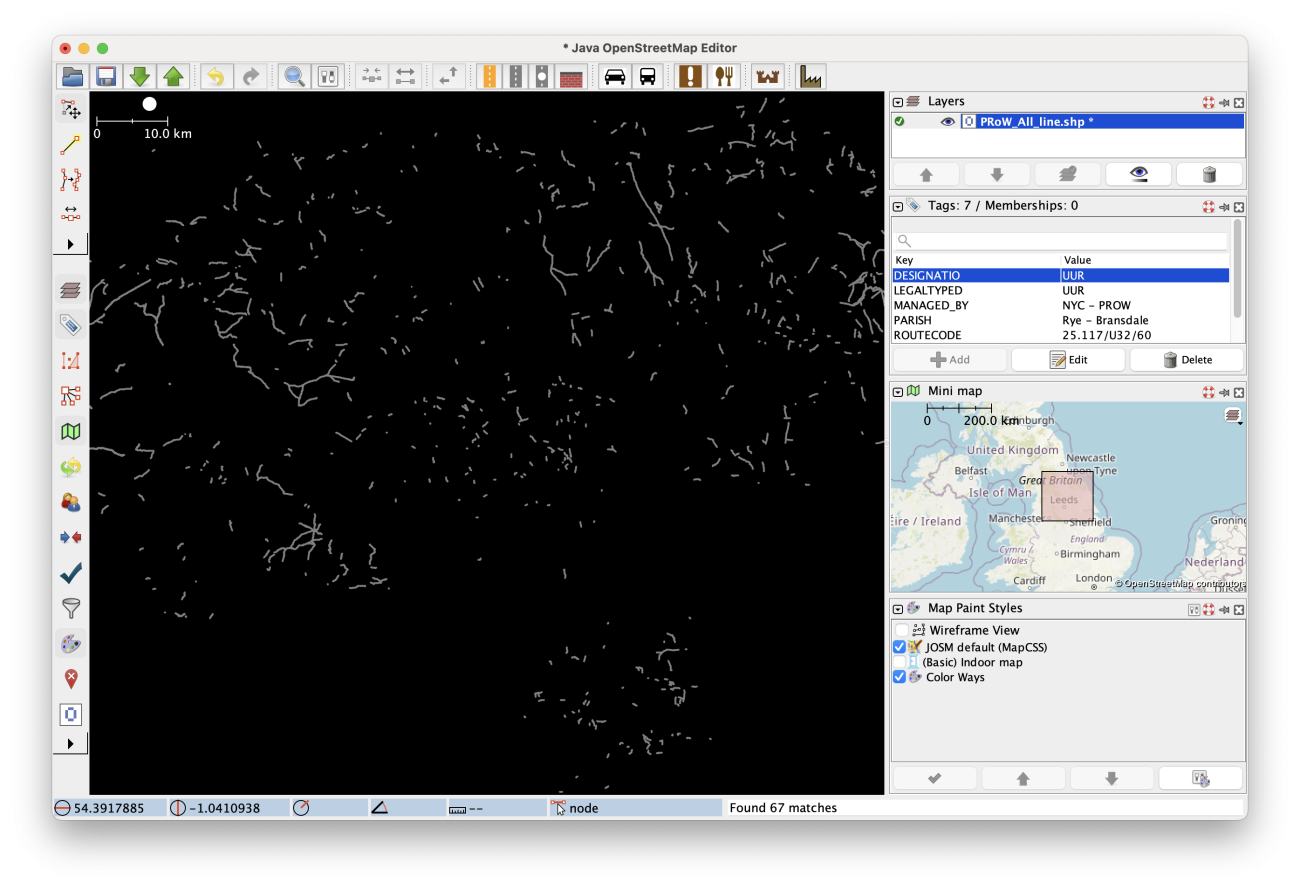Toggle the red marker notes panel in sidebar

(70, 679)
